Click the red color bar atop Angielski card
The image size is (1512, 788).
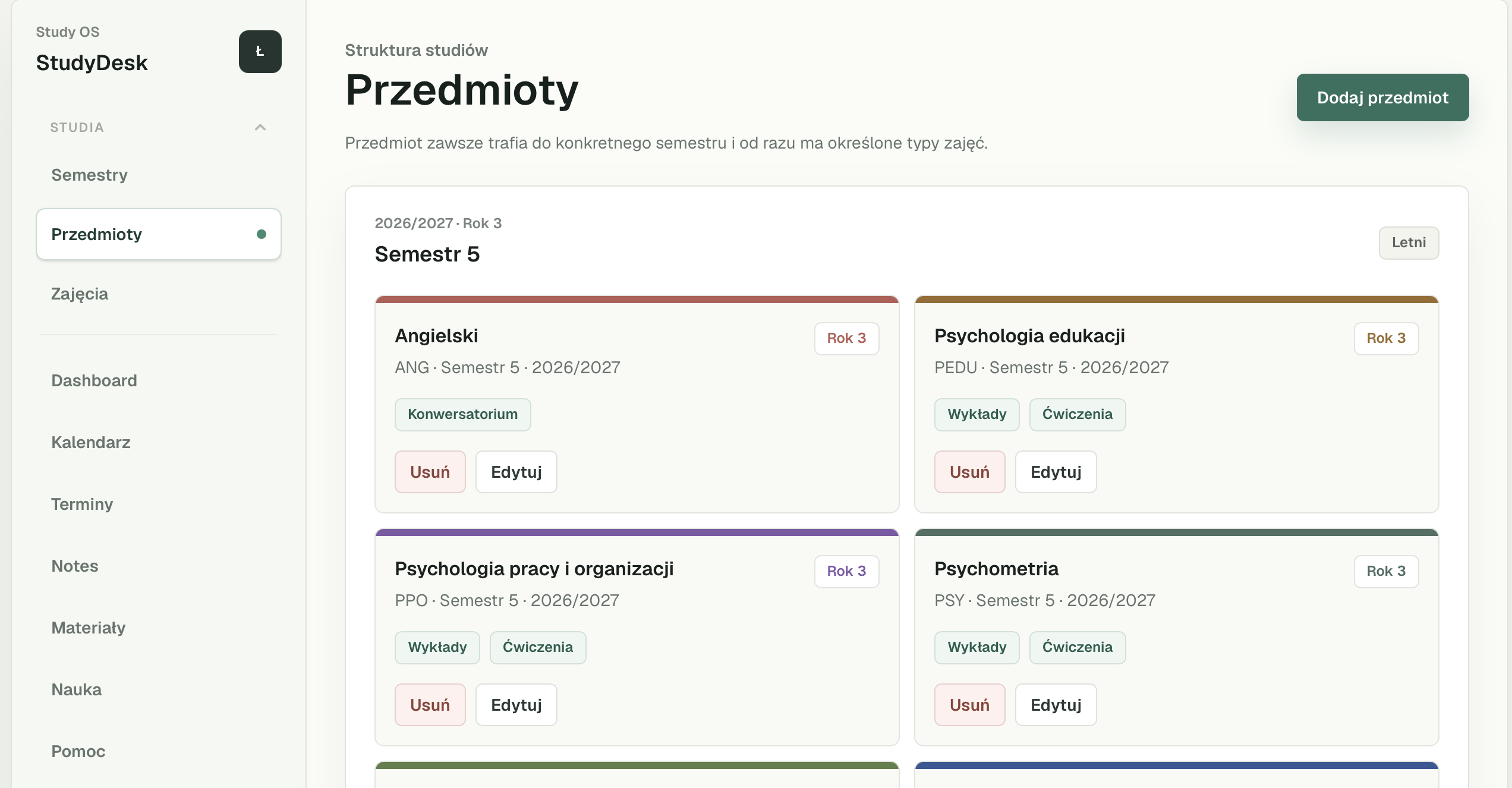coord(637,300)
